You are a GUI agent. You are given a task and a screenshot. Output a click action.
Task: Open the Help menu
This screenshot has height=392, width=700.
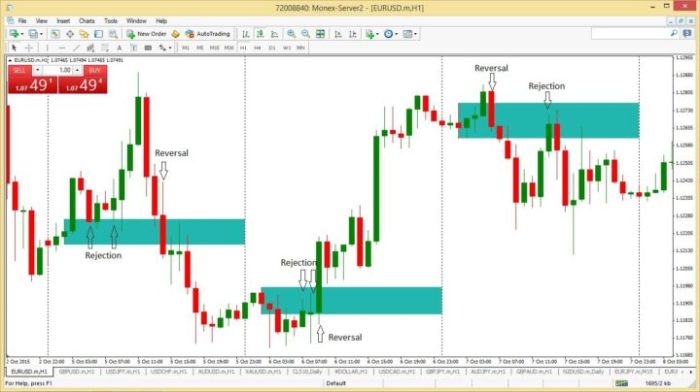tap(161, 21)
